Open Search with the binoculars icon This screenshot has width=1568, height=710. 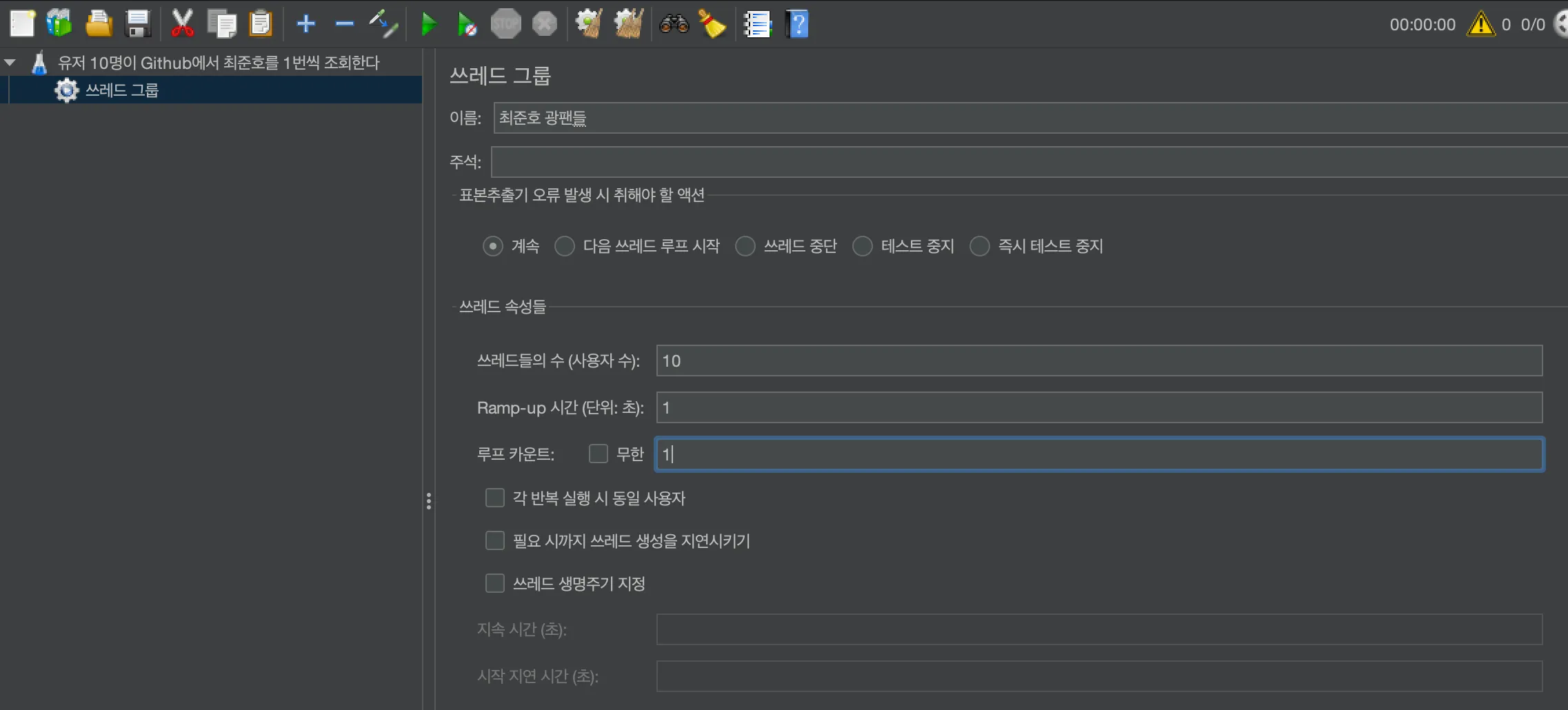coord(674,24)
